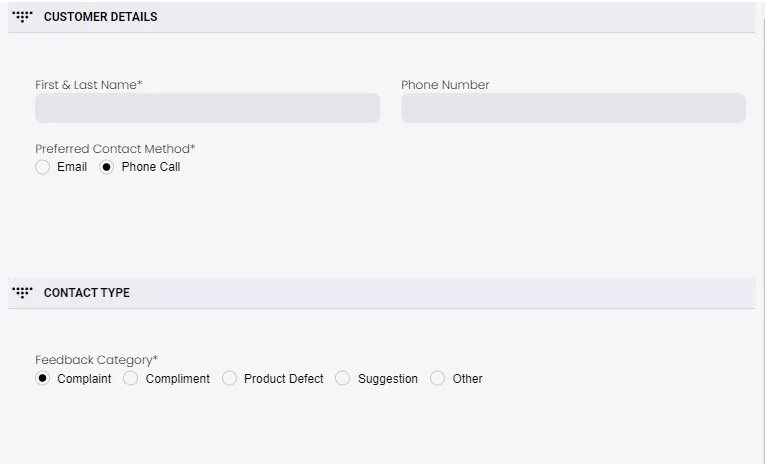The width and height of the screenshot is (765, 464).
Task: Select the Phone Call radio button
Action: (107, 167)
